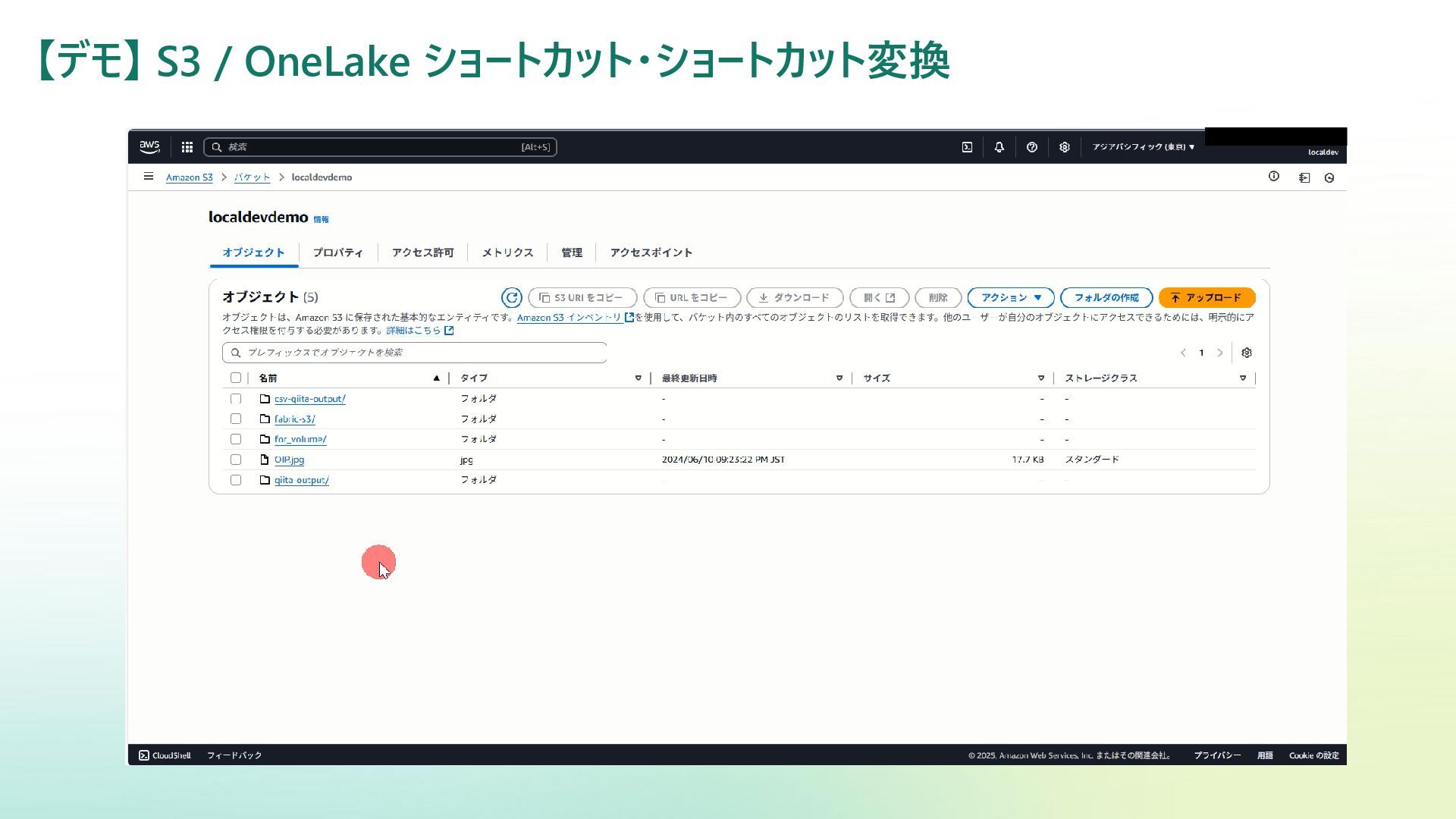Open the notifications bell
Viewport: 1456px width, 819px height.
[999, 147]
